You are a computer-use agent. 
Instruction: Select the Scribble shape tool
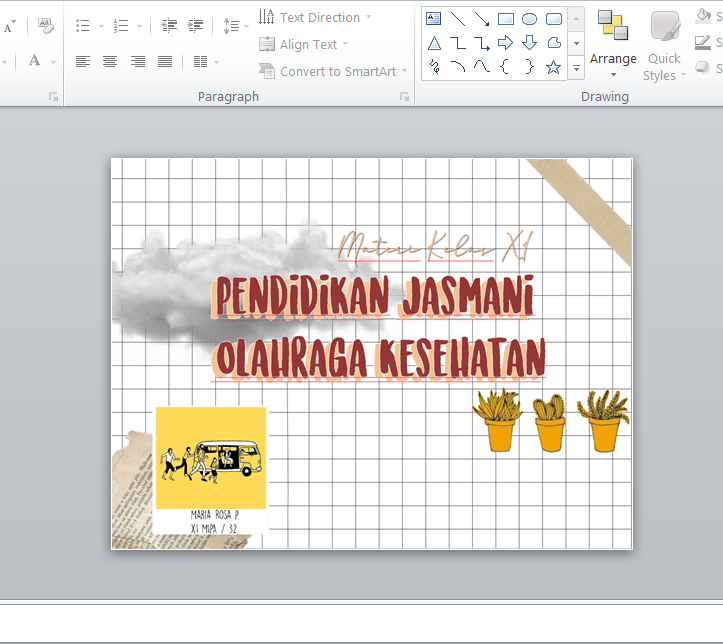tap(434, 67)
